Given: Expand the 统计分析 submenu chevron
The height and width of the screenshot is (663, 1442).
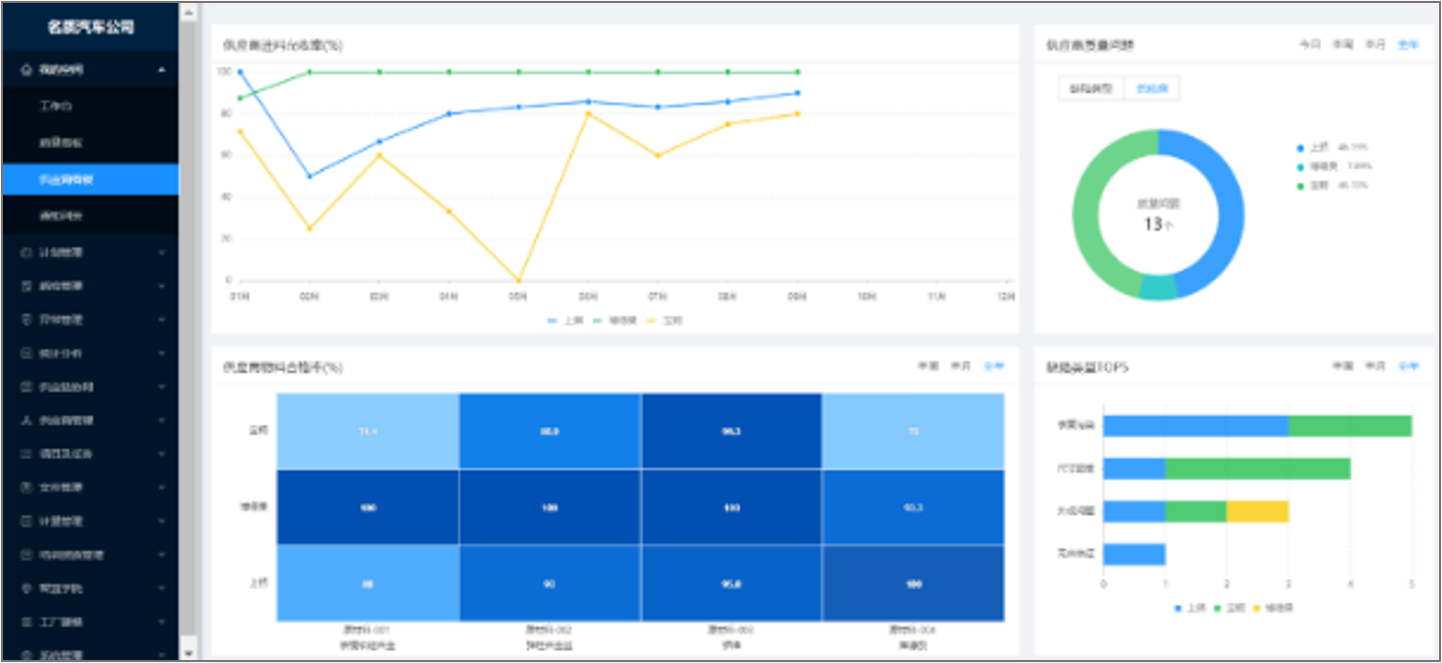Looking at the screenshot, I should pyautogui.click(x=162, y=354).
